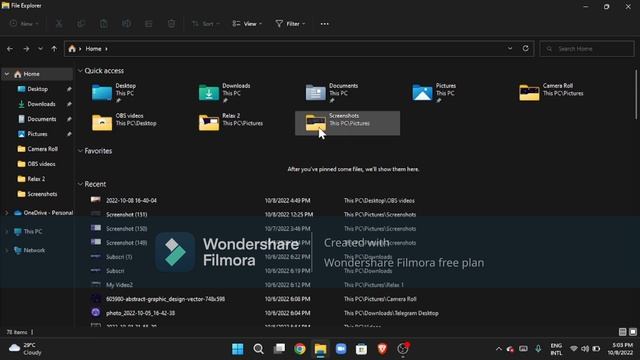Viewport: 640px width, 360px height.
Task: Click the Cut toolbar icon
Action: pos(59,24)
